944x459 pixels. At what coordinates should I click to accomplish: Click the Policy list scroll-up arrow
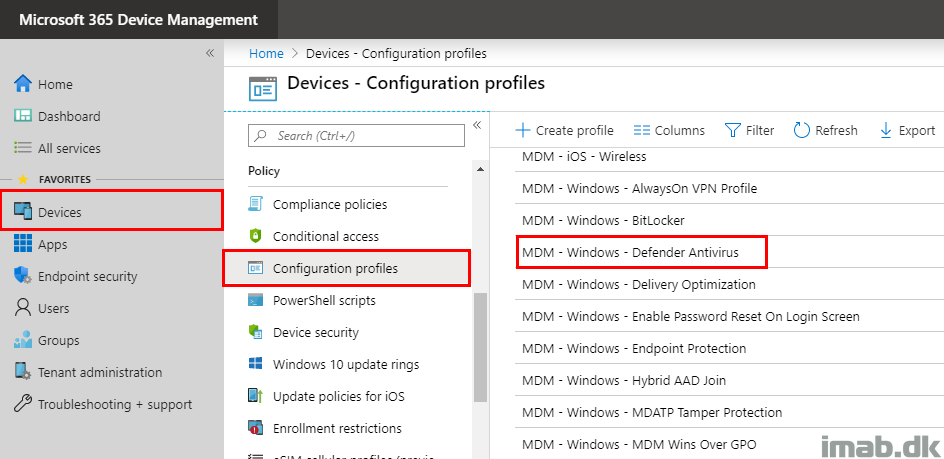(480, 170)
